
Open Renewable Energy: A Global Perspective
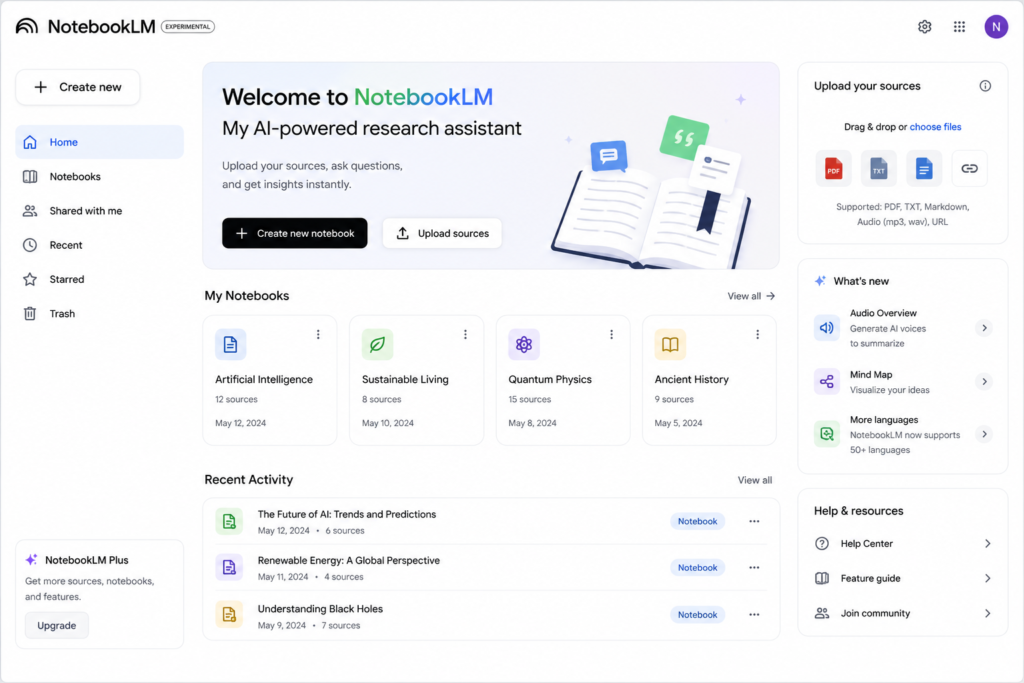pyautogui.click(x=349, y=560)
